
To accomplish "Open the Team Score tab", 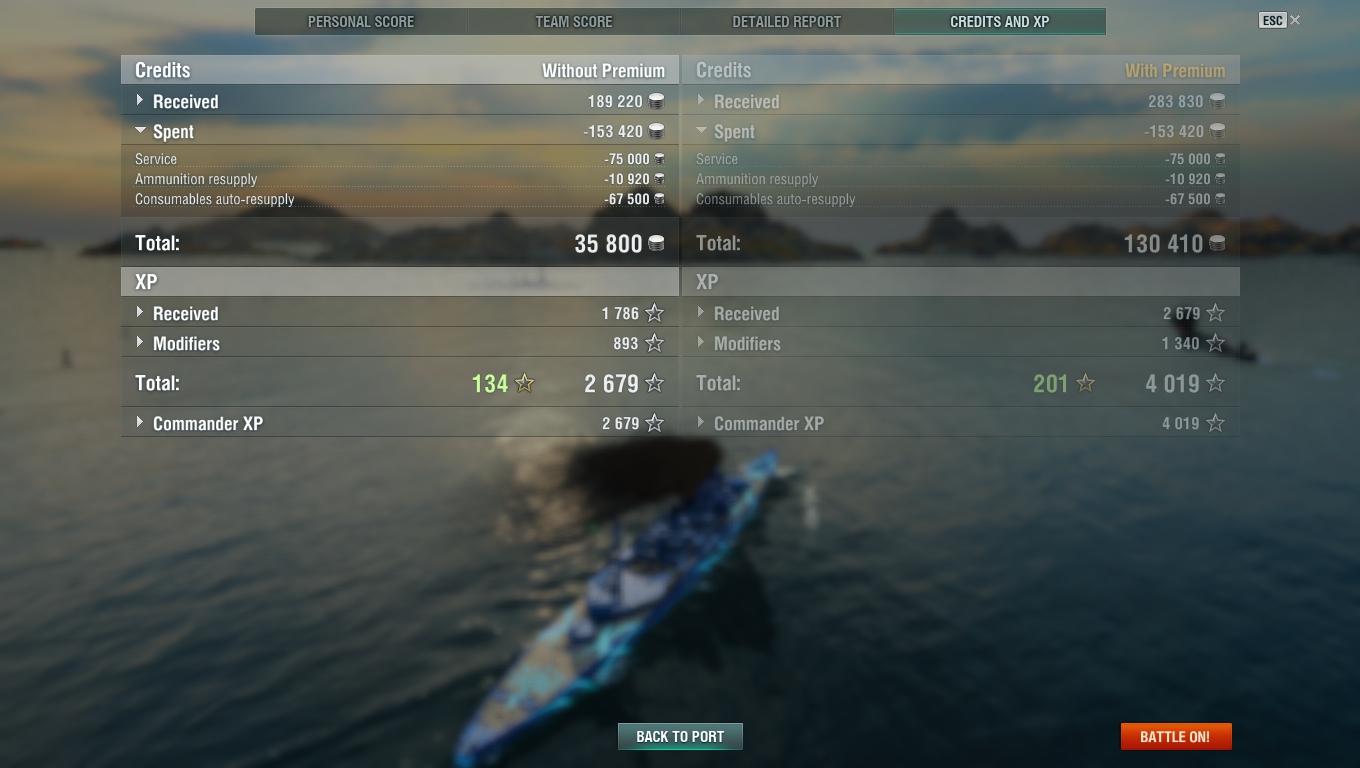I will (x=574, y=21).
